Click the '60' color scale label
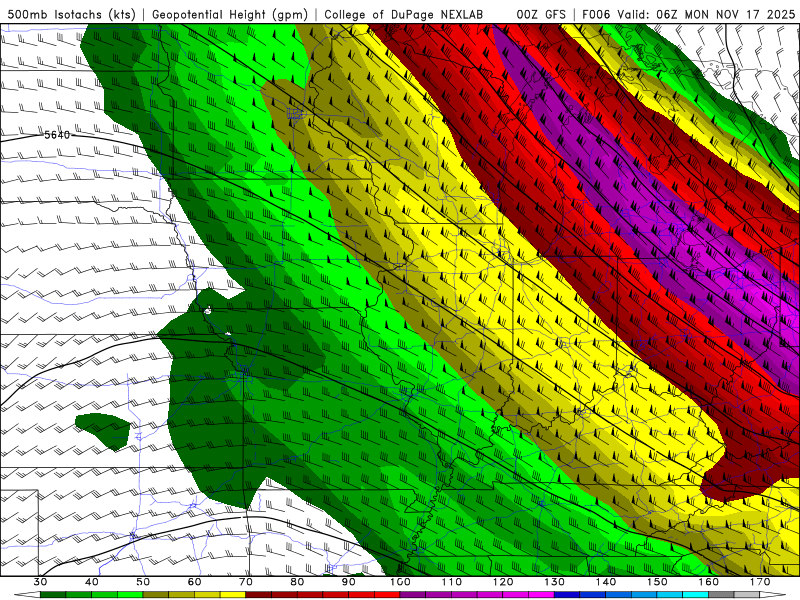Image resolution: width=800 pixels, height=600 pixels. [194, 582]
